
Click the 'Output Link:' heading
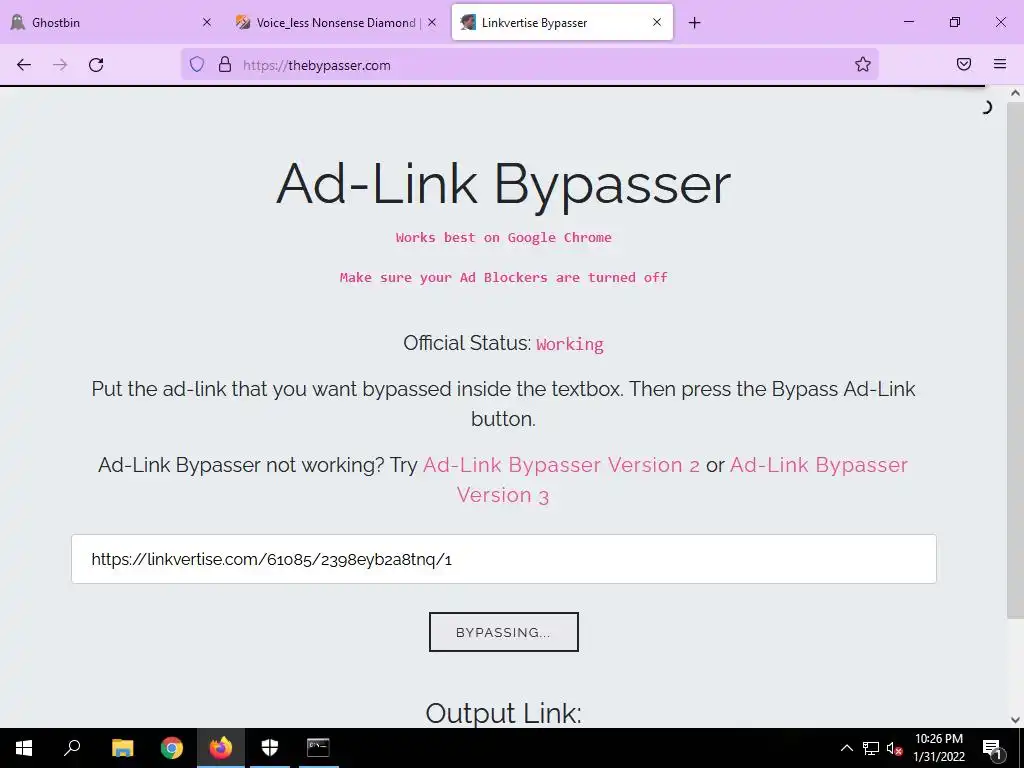(504, 713)
